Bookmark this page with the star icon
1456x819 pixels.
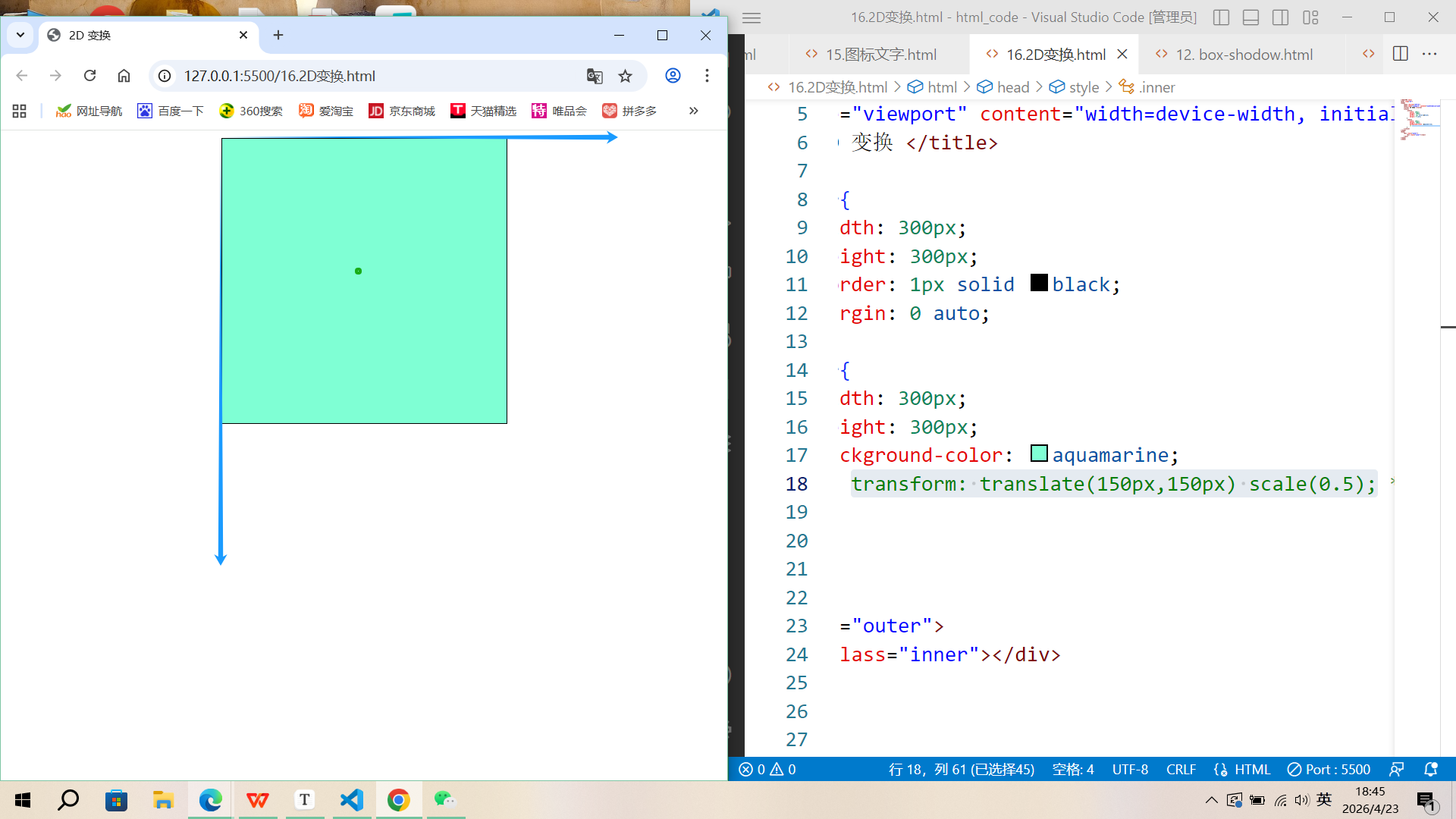point(625,76)
